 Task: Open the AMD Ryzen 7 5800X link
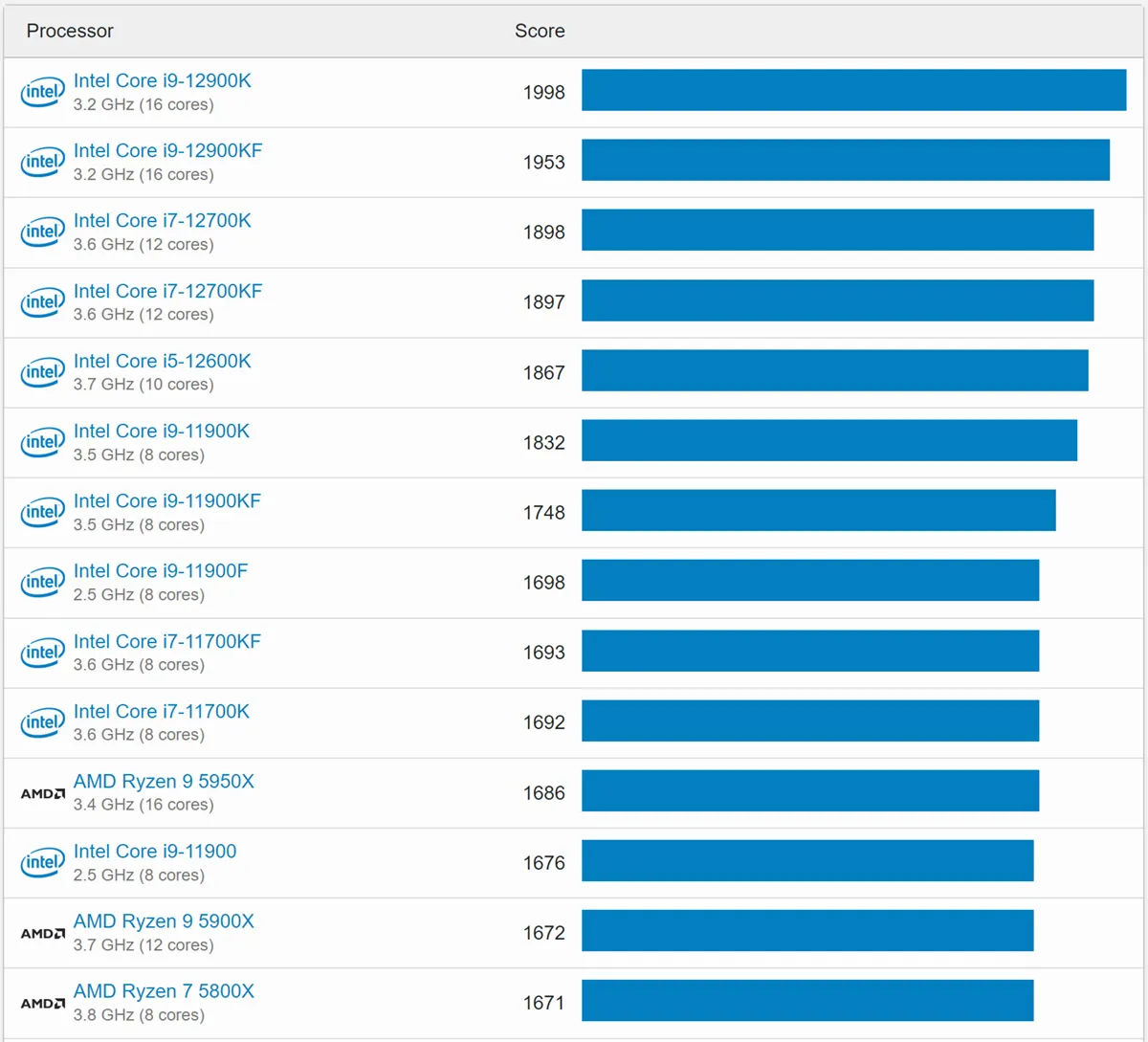click(x=164, y=991)
